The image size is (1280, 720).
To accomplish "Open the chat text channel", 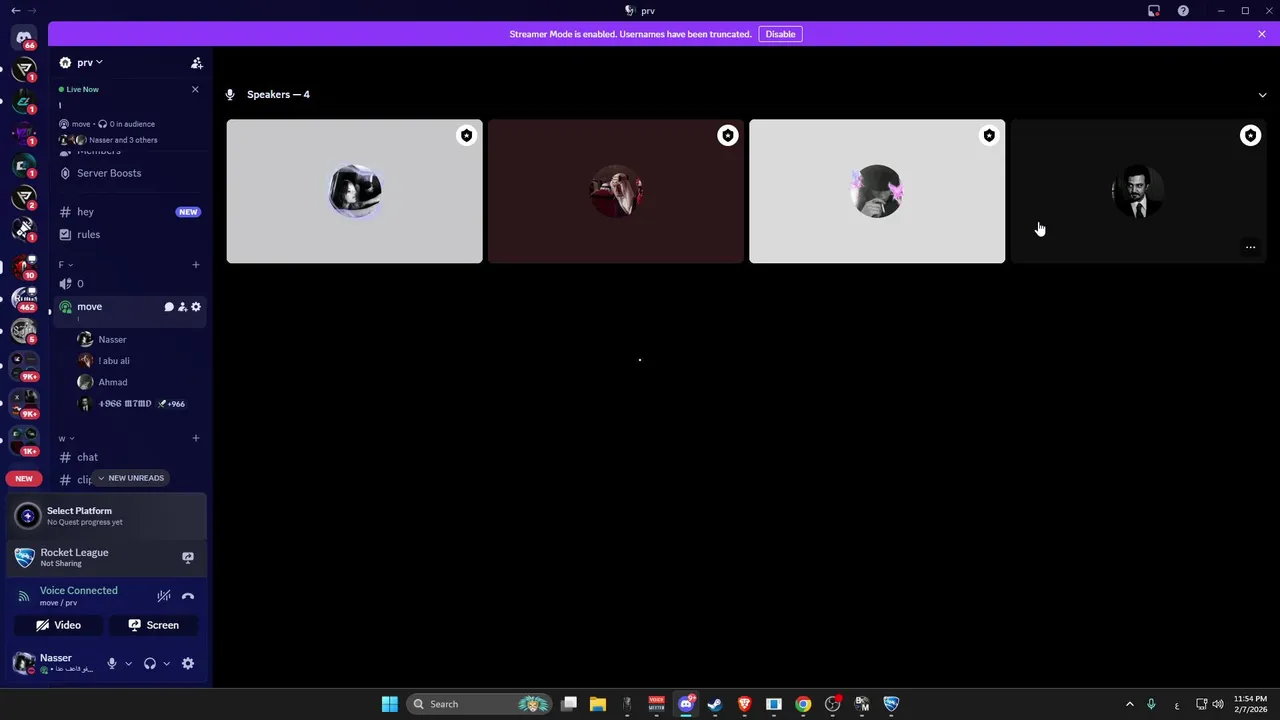I will [x=130, y=457].
